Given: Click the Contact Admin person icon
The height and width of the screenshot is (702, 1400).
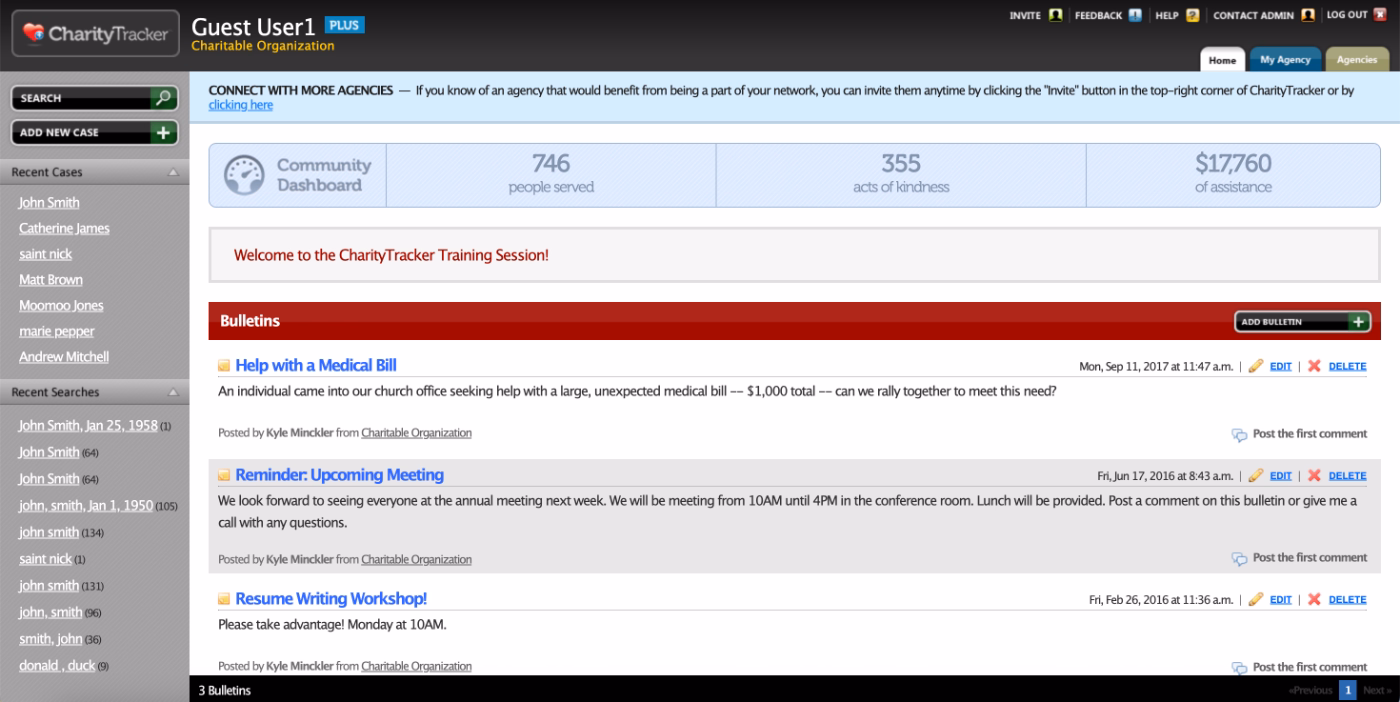Looking at the screenshot, I should (x=1307, y=15).
